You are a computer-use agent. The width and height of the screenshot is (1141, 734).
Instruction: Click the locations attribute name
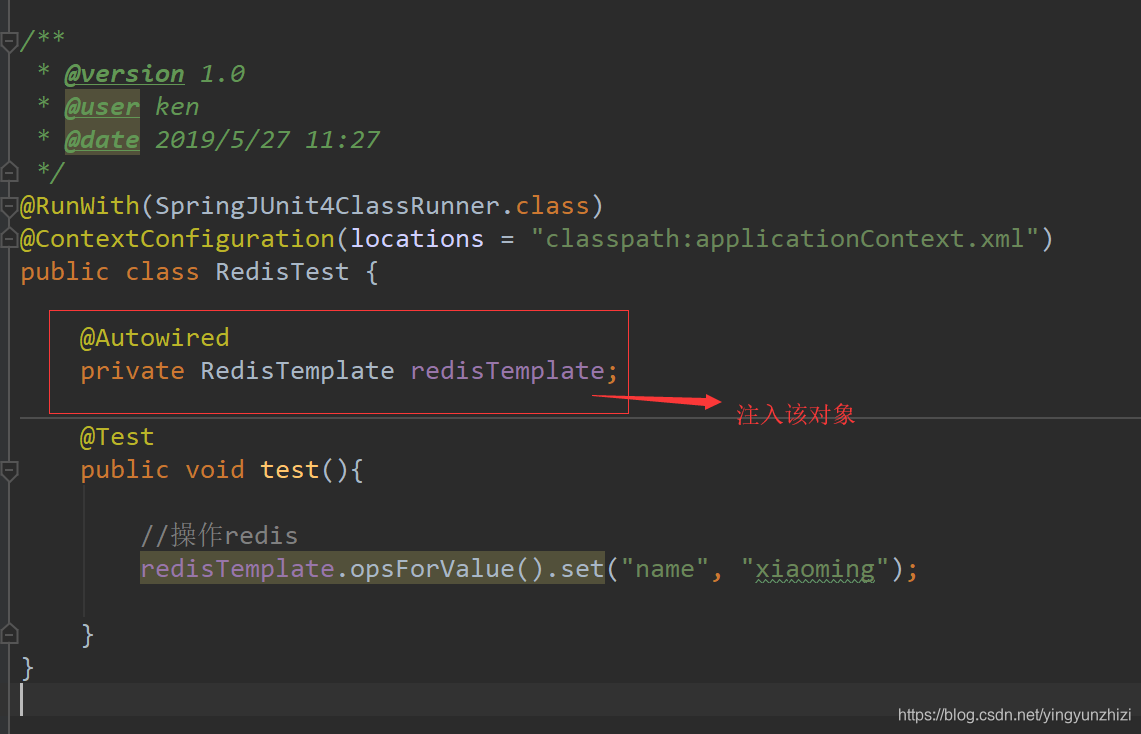(417, 239)
